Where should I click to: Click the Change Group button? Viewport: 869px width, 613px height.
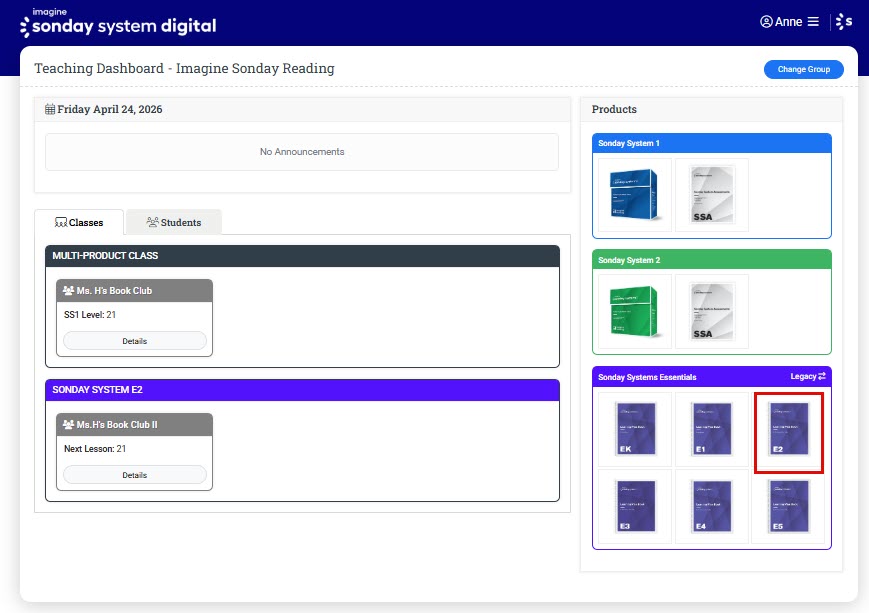tap(804, 69)
